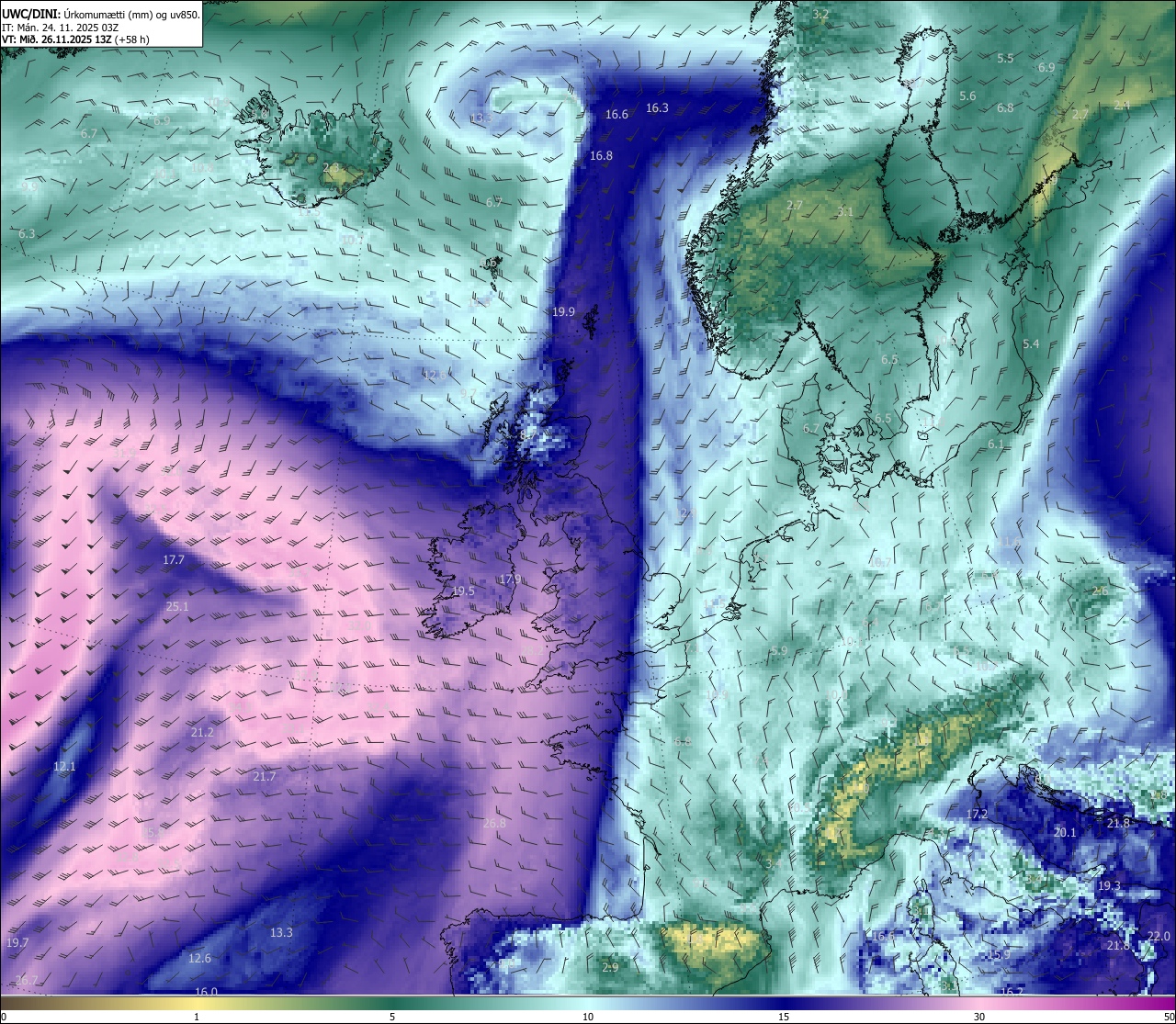Click the 3.4 value label
The width and height of the screenshot is (1176, 1024).
tap(774, 863)
